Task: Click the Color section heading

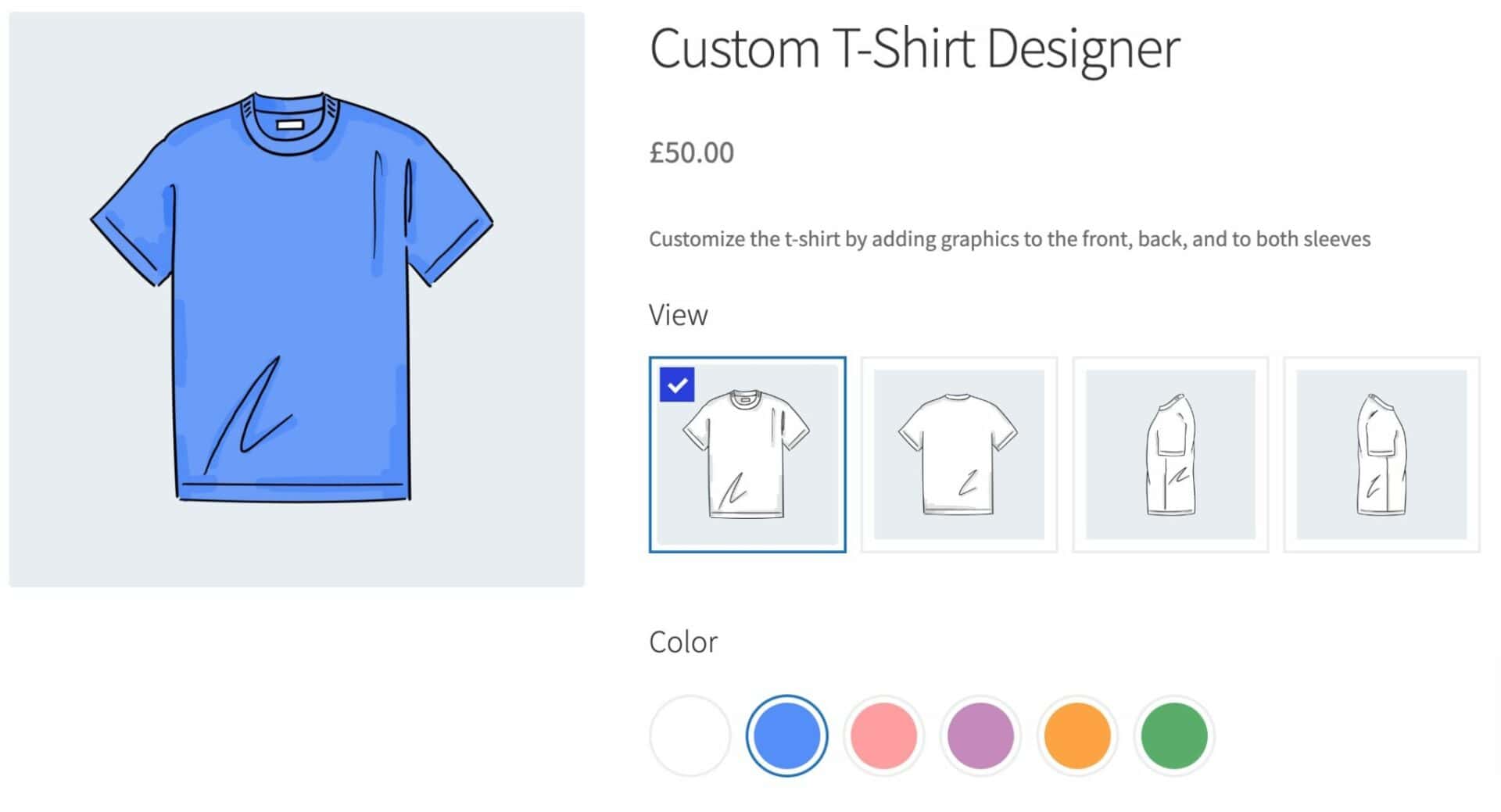Action: (x=682, y=642)
